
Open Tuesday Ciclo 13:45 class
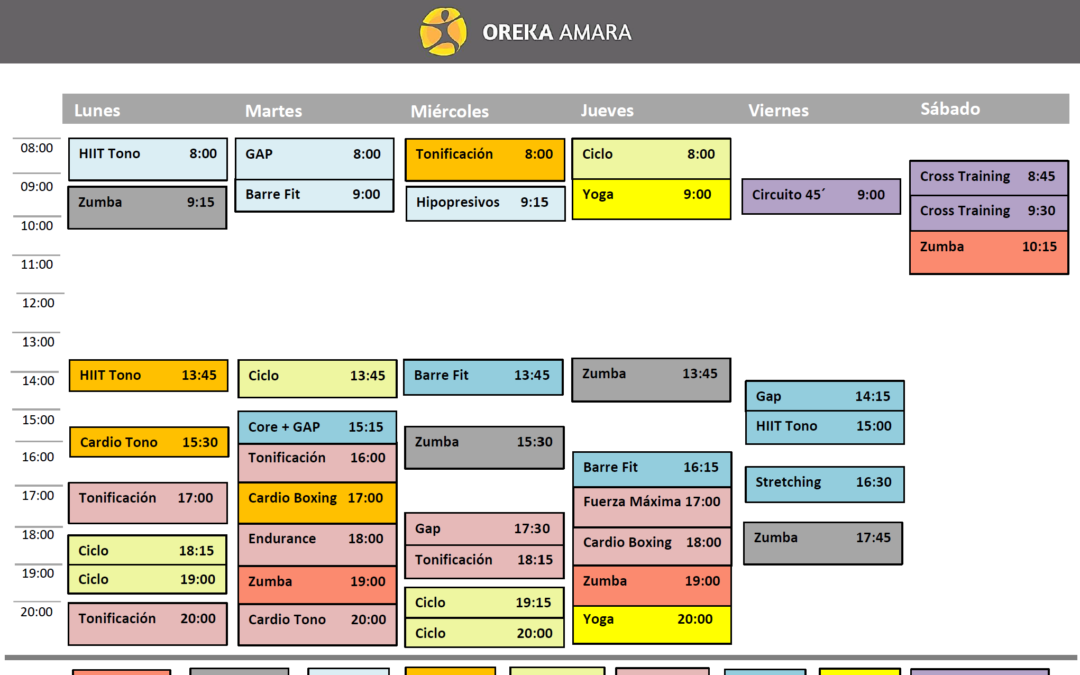point(318,378)
